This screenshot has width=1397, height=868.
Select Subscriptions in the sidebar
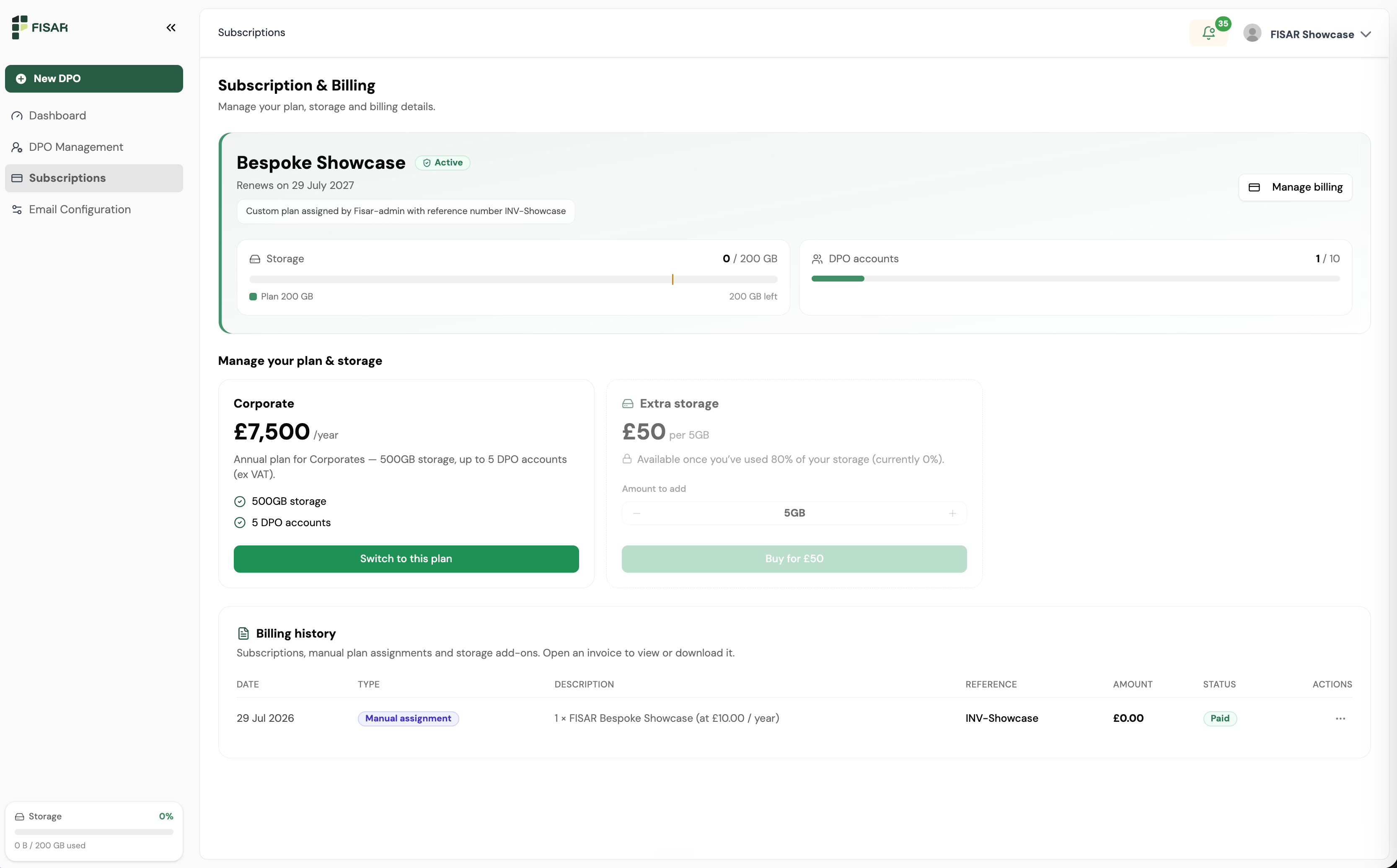pyautogui.click(x=94, y=178)
